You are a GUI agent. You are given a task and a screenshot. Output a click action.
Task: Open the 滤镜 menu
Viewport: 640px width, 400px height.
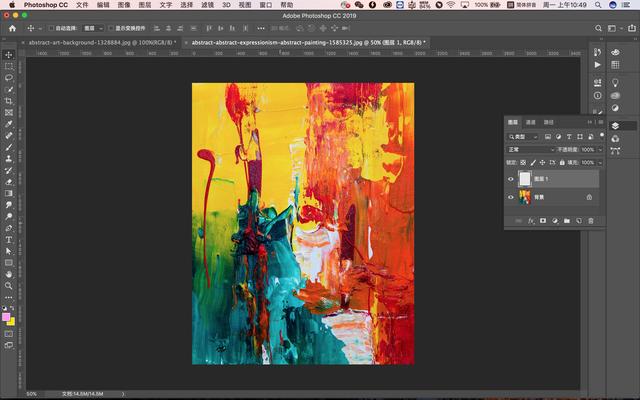[x=210, y=5]
